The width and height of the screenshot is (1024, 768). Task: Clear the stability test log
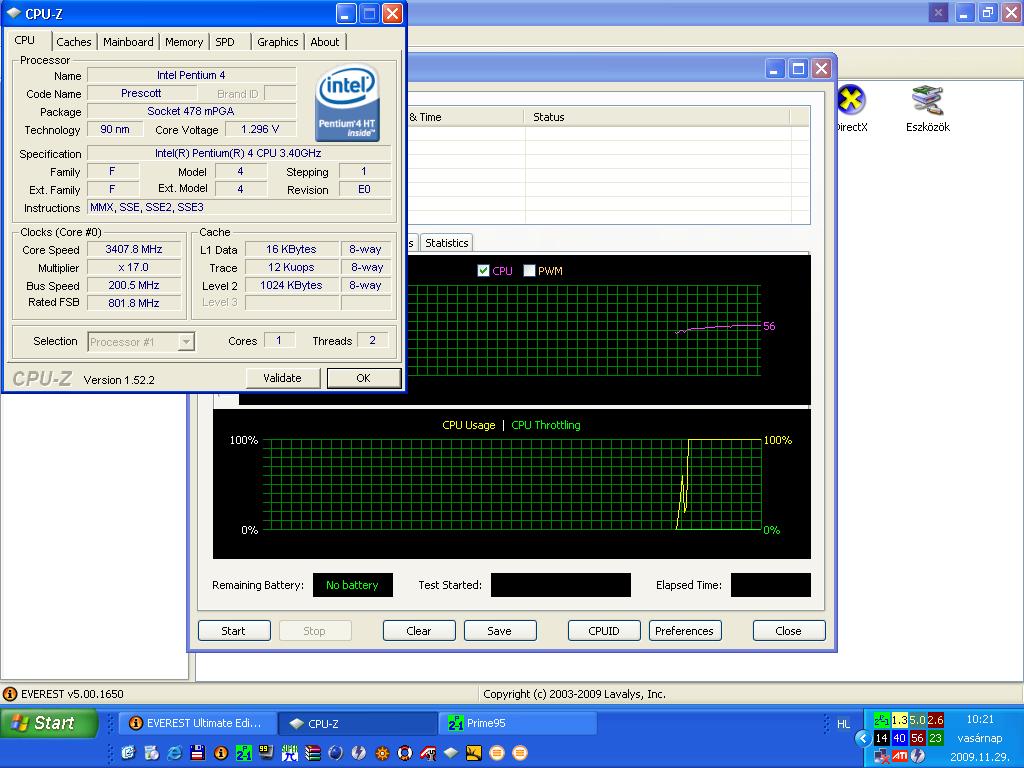419,631
